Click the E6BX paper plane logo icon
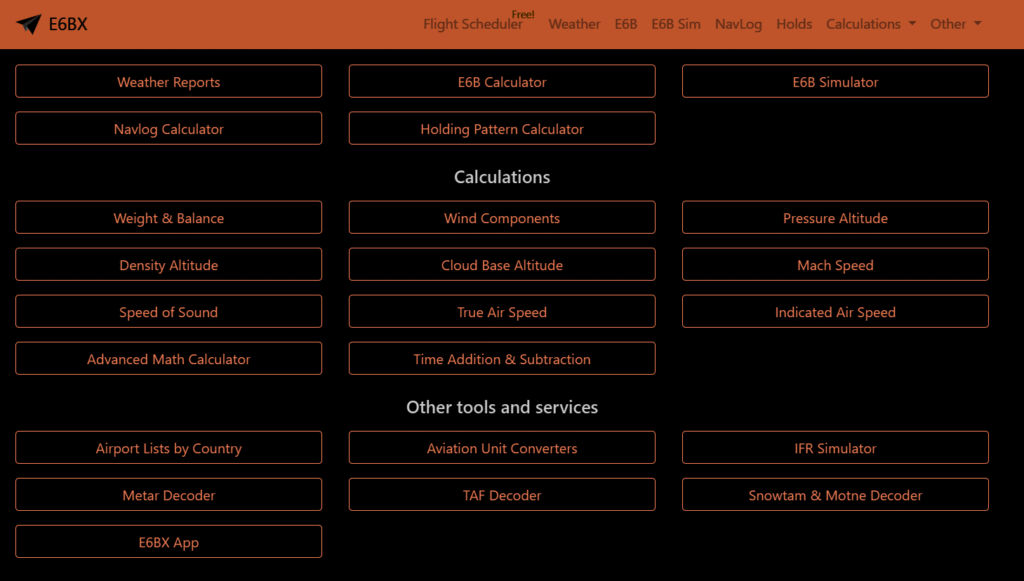The width and height of the screenshot is (1024, 581). pos(29,24)
